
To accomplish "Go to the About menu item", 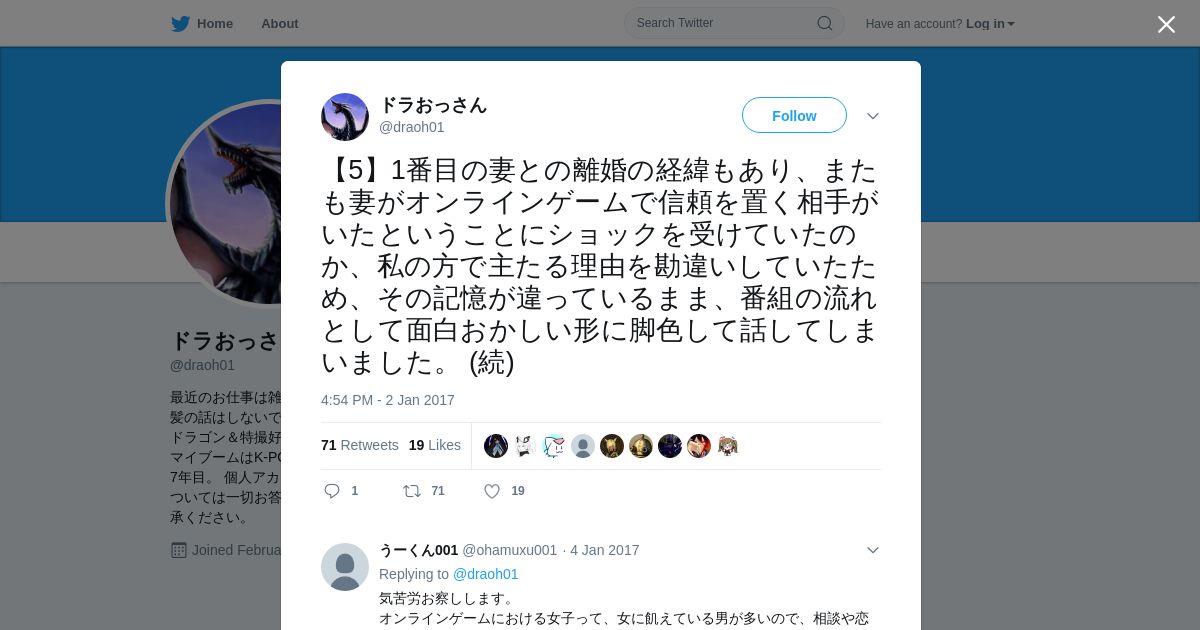I will [x=280, y=24].
